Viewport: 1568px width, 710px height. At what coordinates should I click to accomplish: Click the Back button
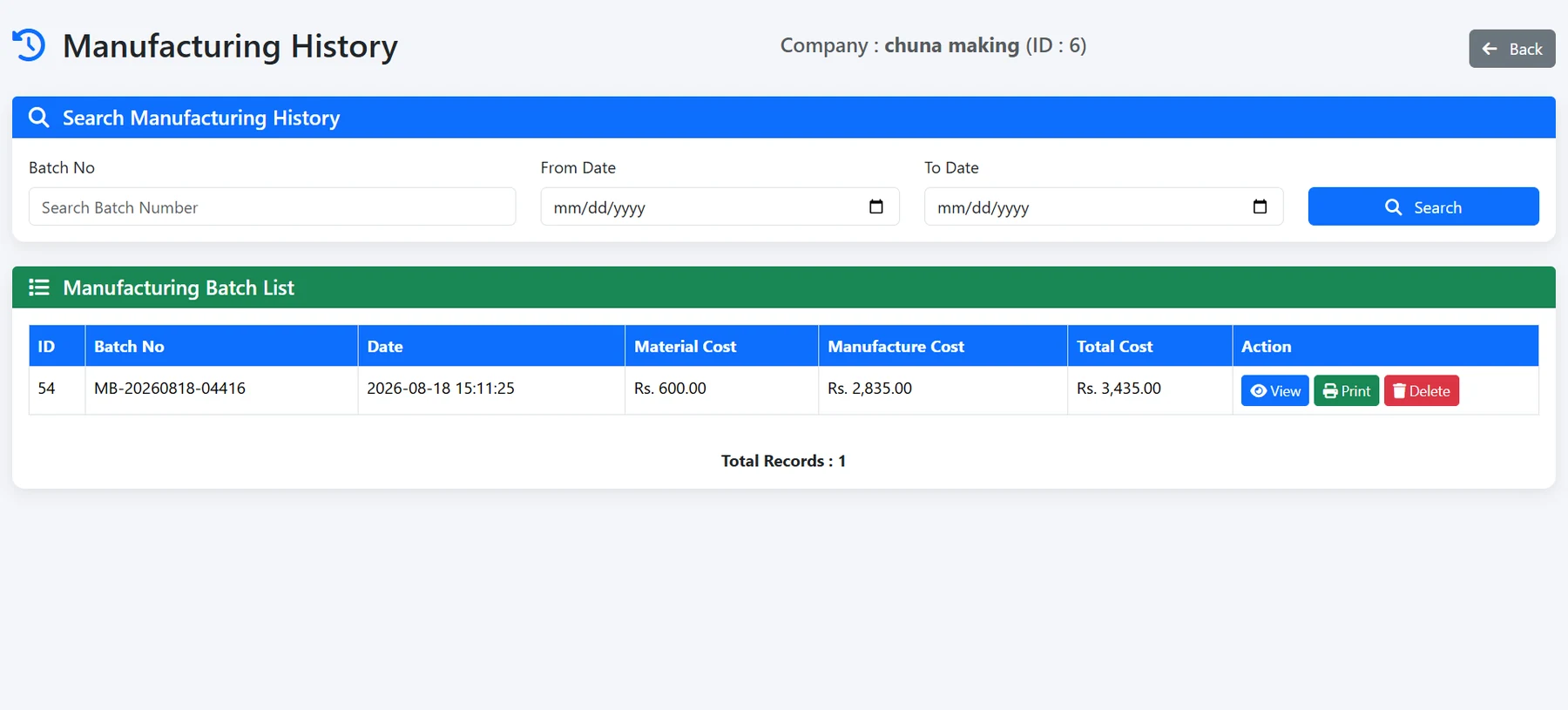tap(1511, 49)
